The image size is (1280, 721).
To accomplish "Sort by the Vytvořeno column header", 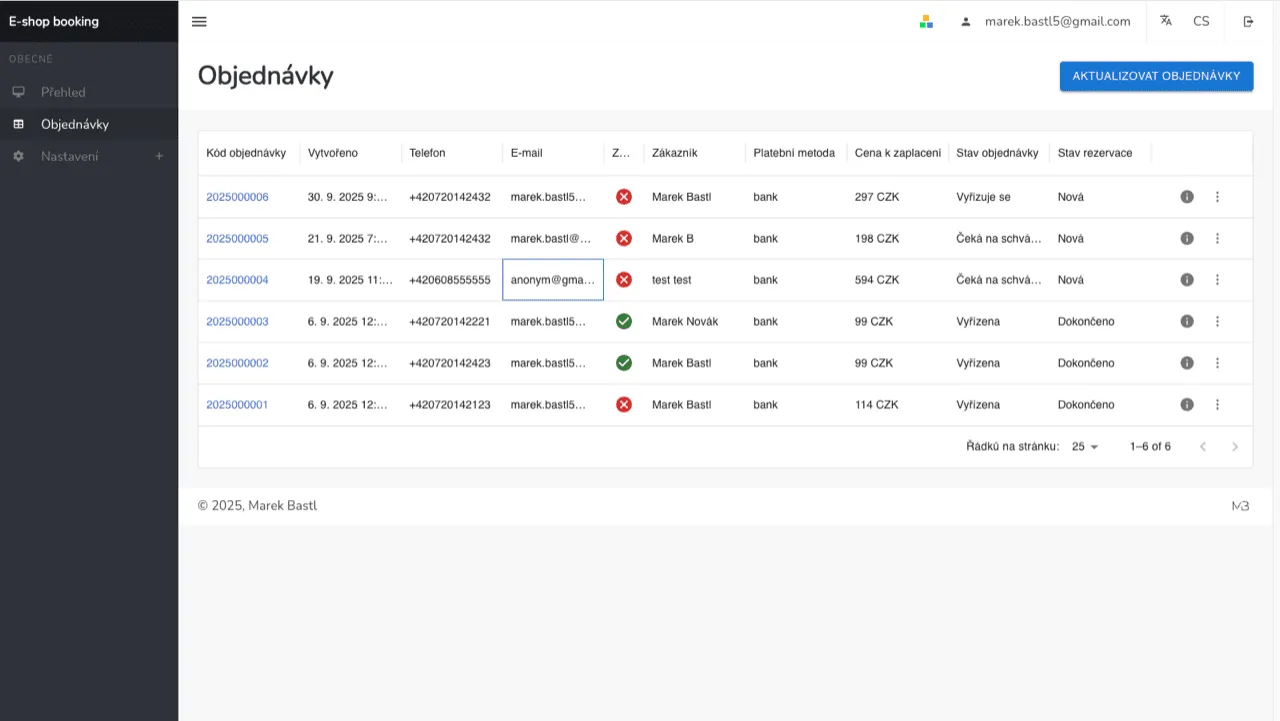I will coord(333,153).
